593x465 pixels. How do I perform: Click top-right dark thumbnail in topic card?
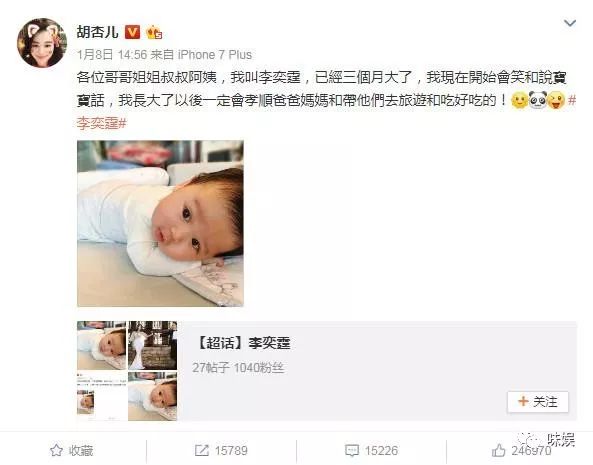pos(152,345)
